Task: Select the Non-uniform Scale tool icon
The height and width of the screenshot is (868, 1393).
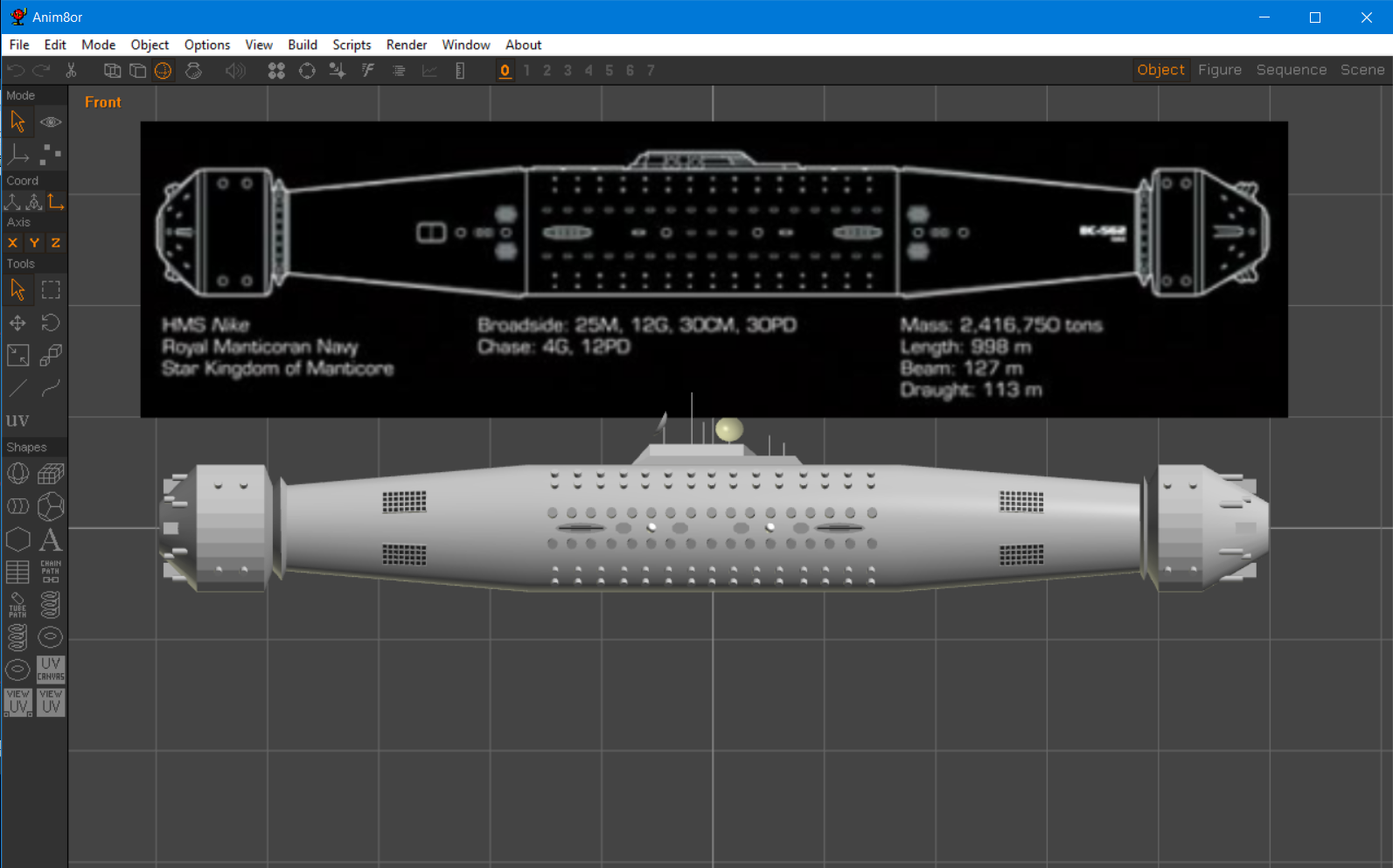Action: (17, 356)
